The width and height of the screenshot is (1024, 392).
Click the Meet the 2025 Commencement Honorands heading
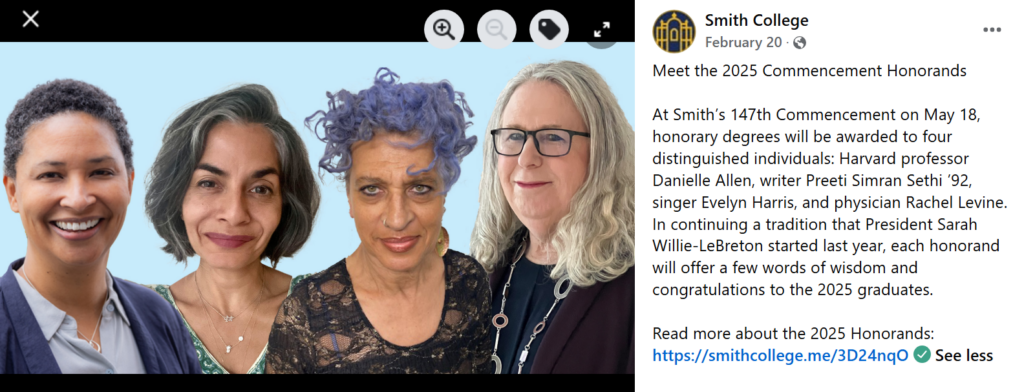coord(809,71)
